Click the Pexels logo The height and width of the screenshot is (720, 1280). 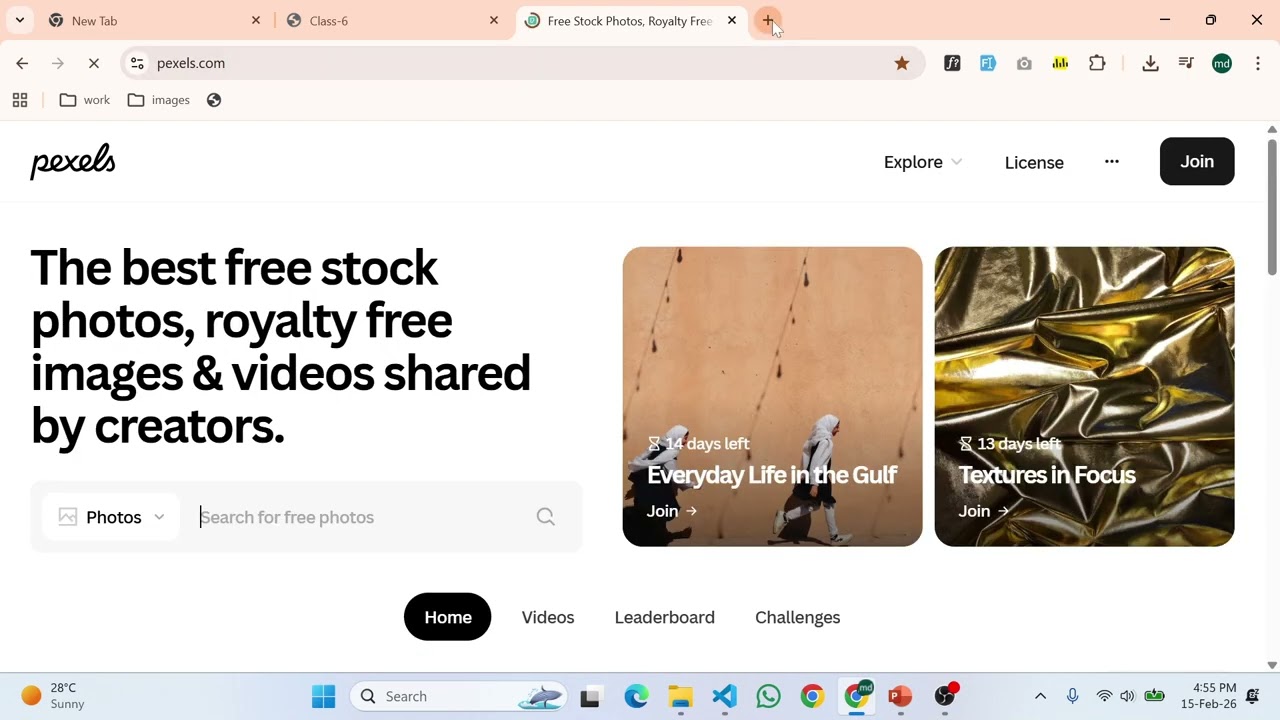(73, 162)
